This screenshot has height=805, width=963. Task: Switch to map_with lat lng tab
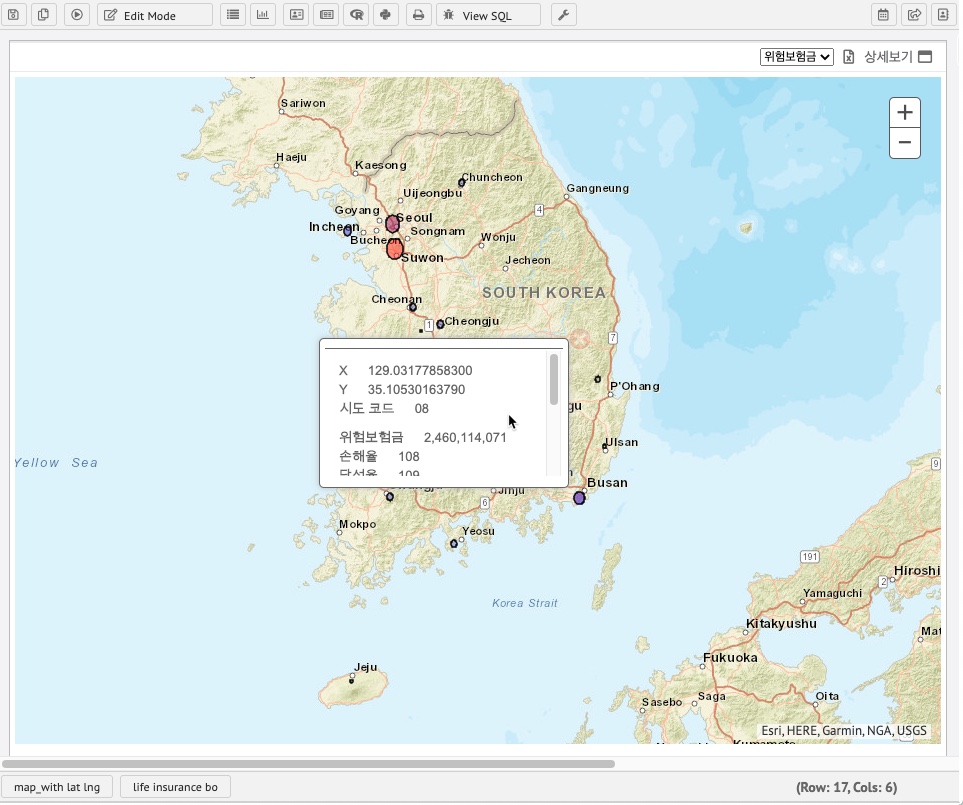tap(57, 787)
